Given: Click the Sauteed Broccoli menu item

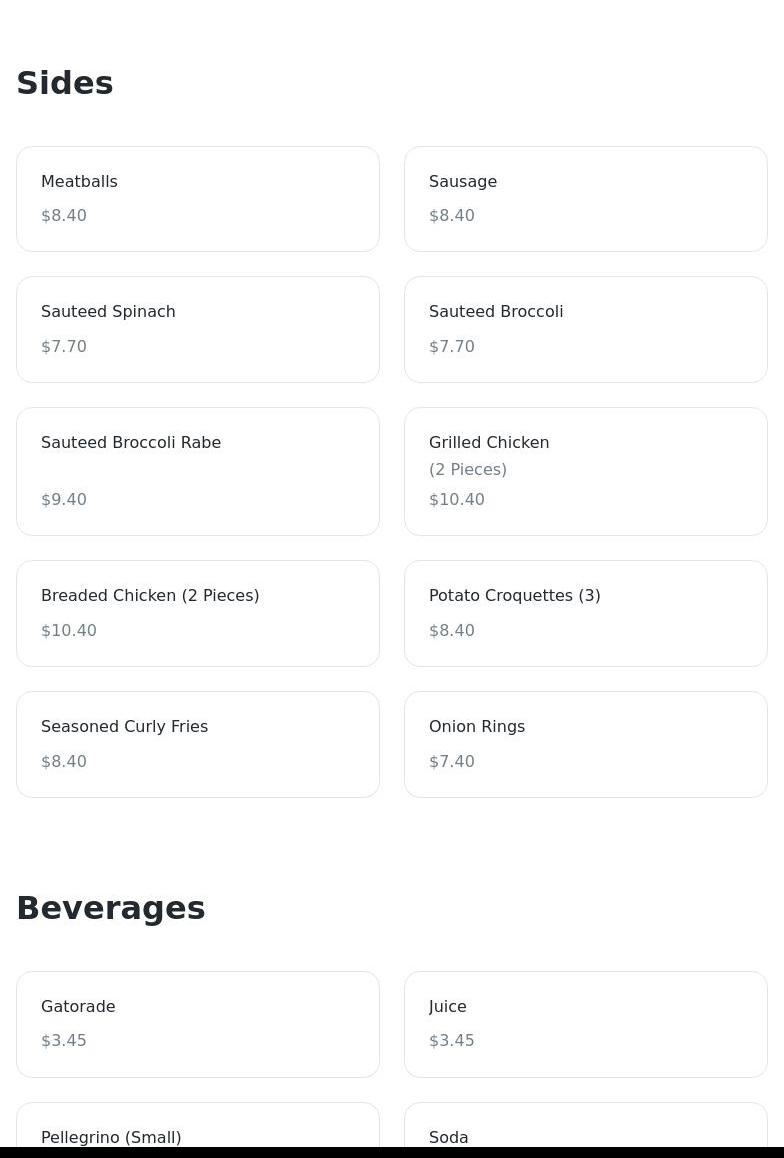Looking at the screenshot, I should (x=585, y=329).
